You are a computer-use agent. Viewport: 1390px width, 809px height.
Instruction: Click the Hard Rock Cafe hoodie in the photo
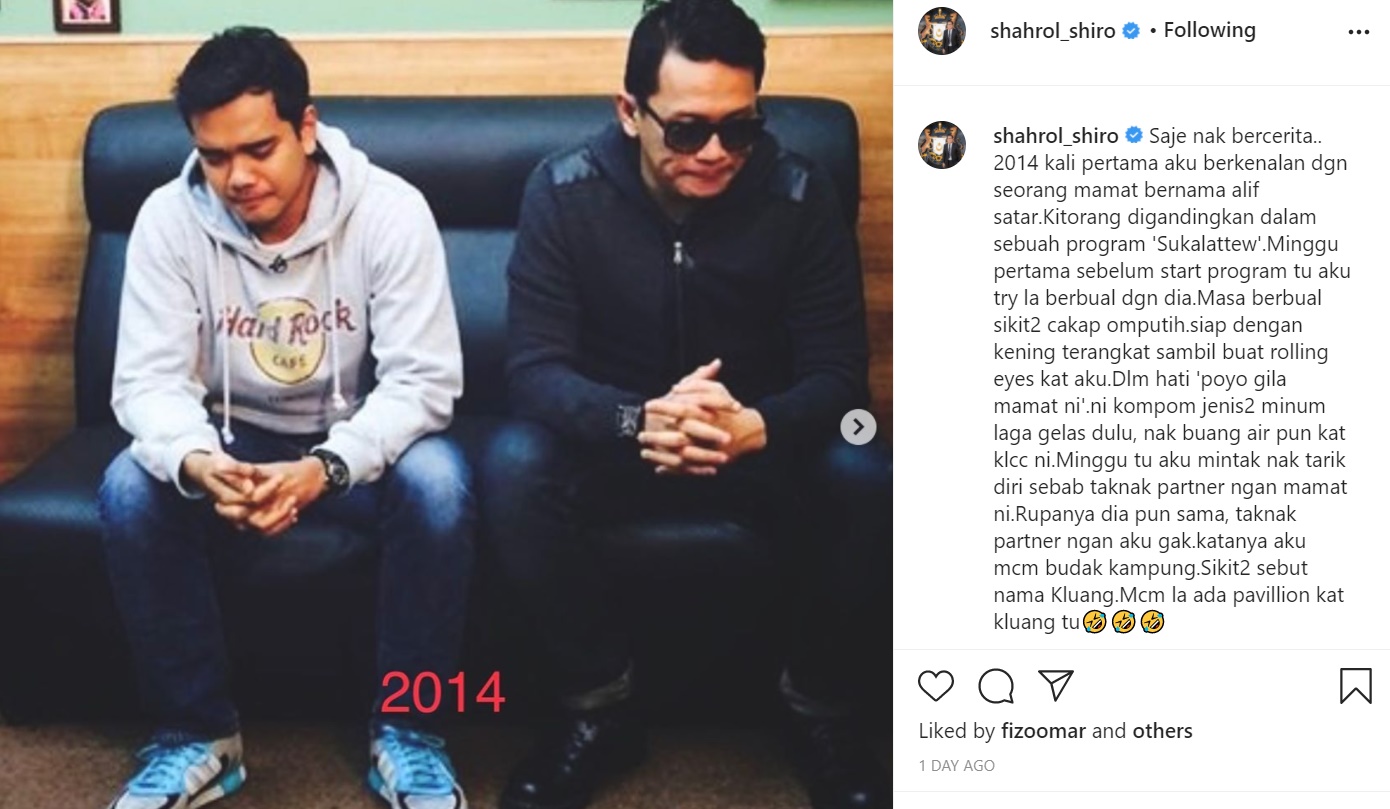click(x=287, y=290)
